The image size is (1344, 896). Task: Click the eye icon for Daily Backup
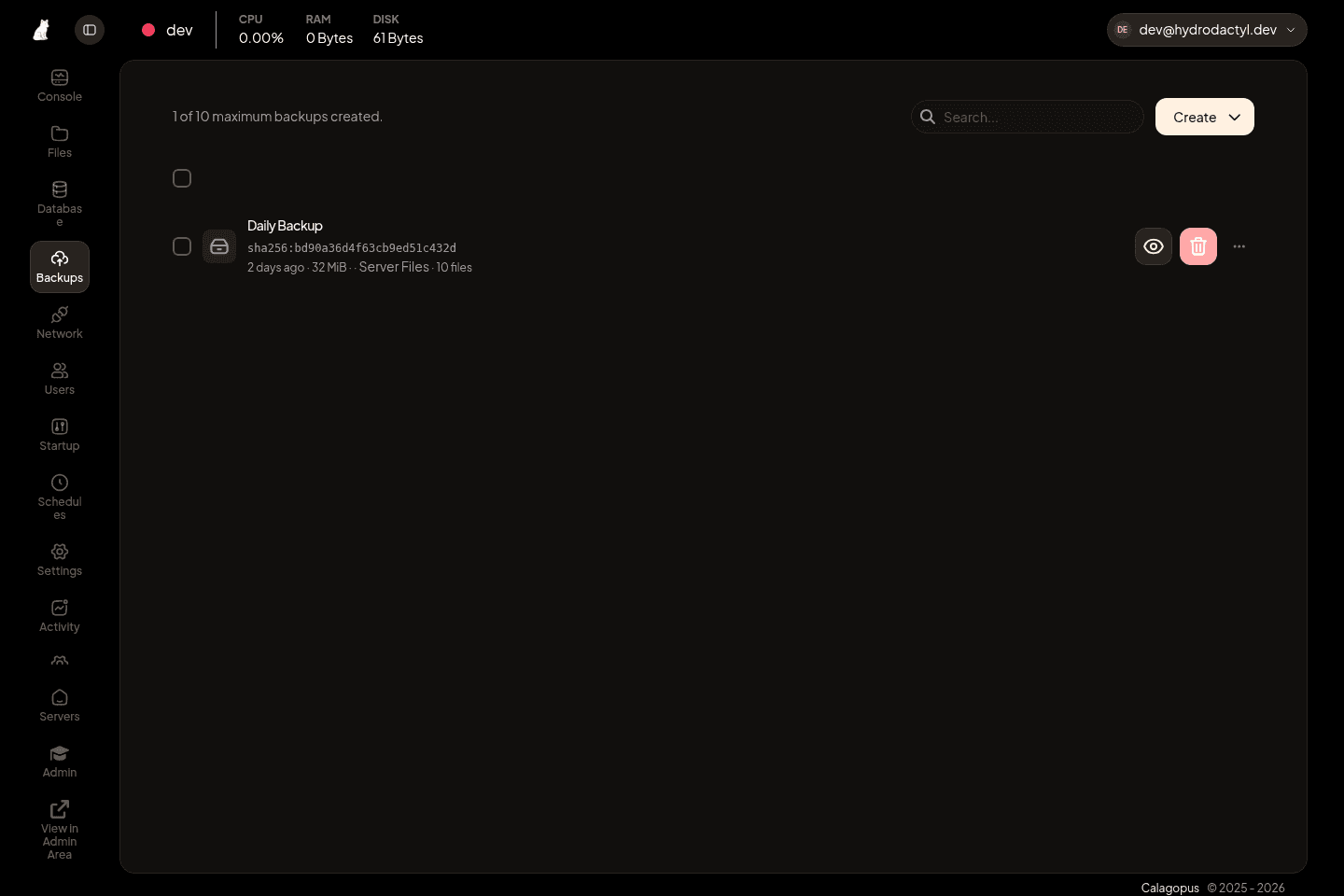pos(1154,246)
